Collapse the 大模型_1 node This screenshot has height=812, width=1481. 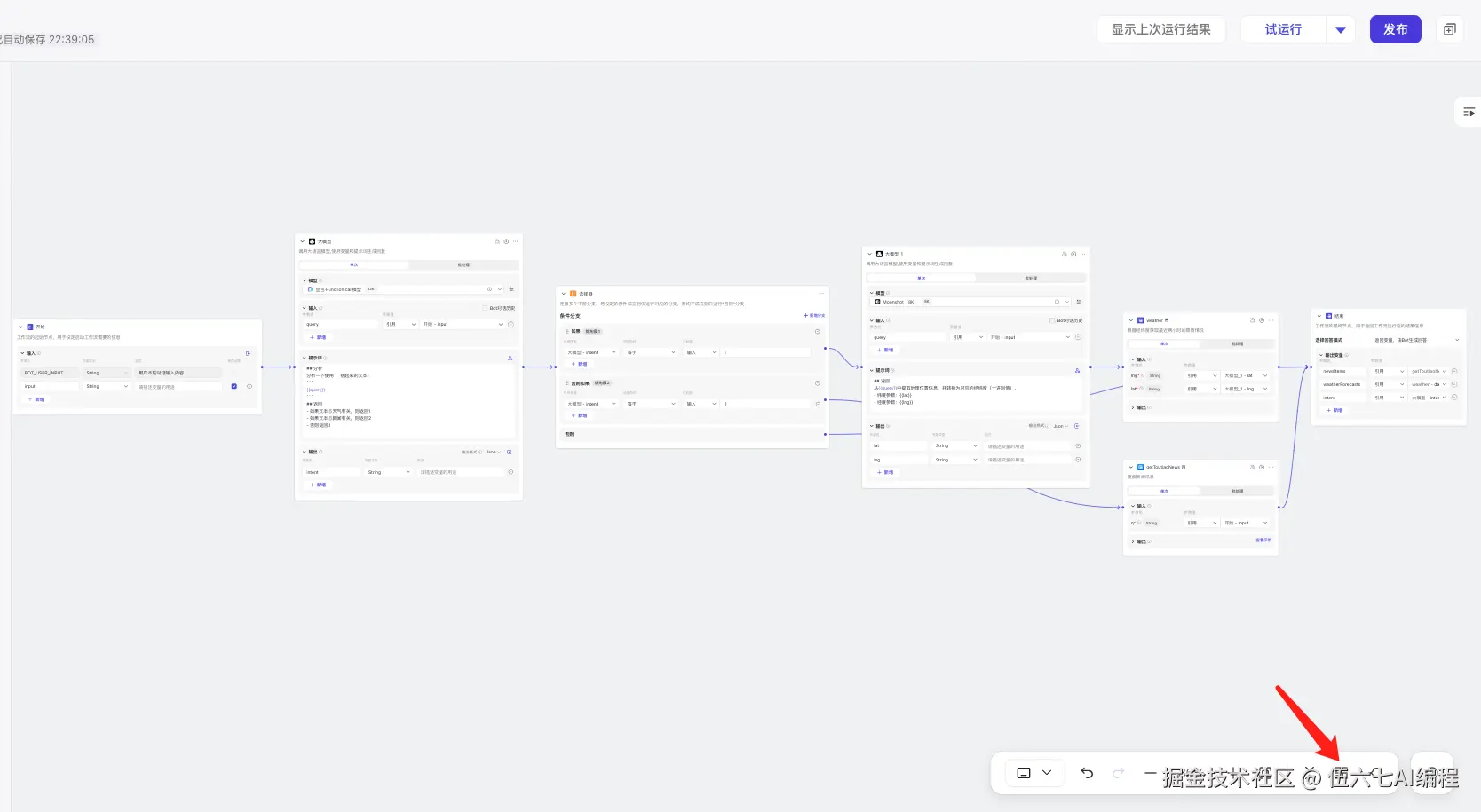coord(869,254)
